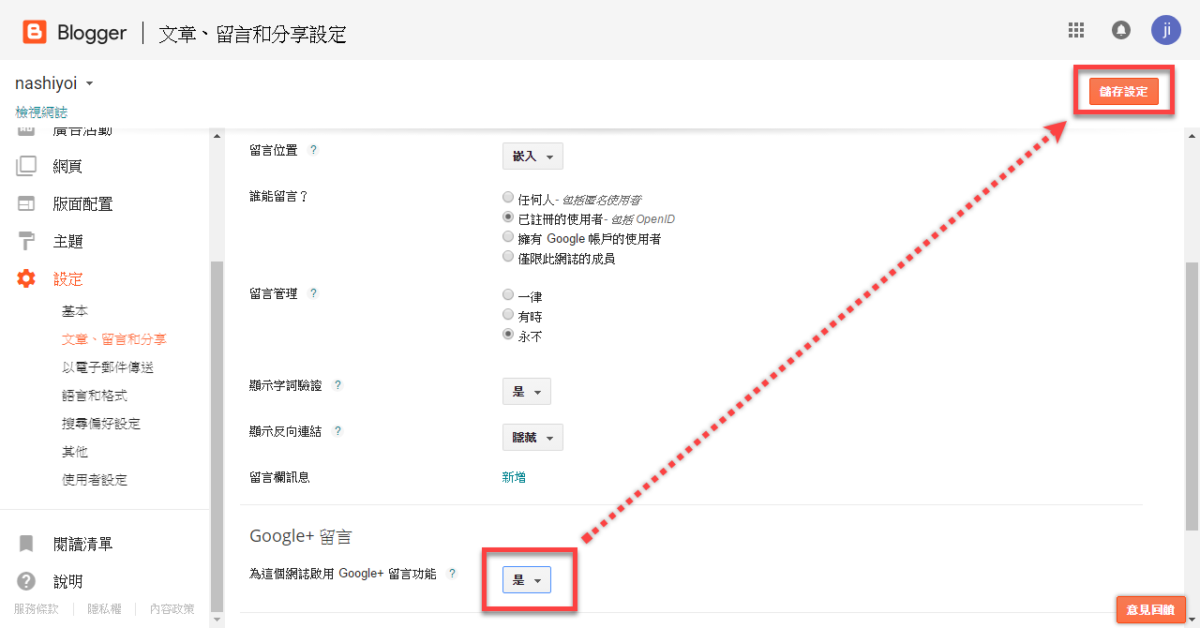This screenshot has width=1200, height=628.
Task: Open the Google+ 留言功能 dropdown
Action: [526, 580]
